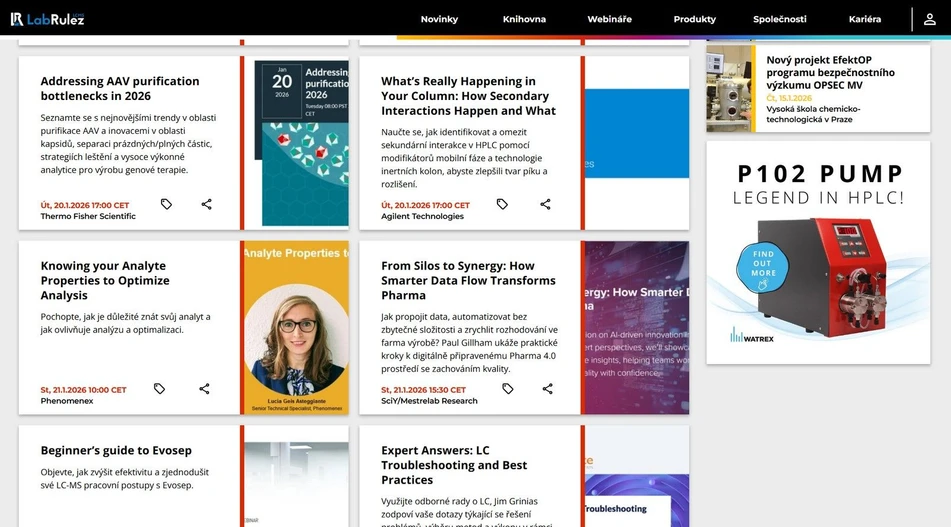The width and height of the screenshot is (951, 527).
Task: Open the Knihovna menu item
Action: tap(524, 19)
